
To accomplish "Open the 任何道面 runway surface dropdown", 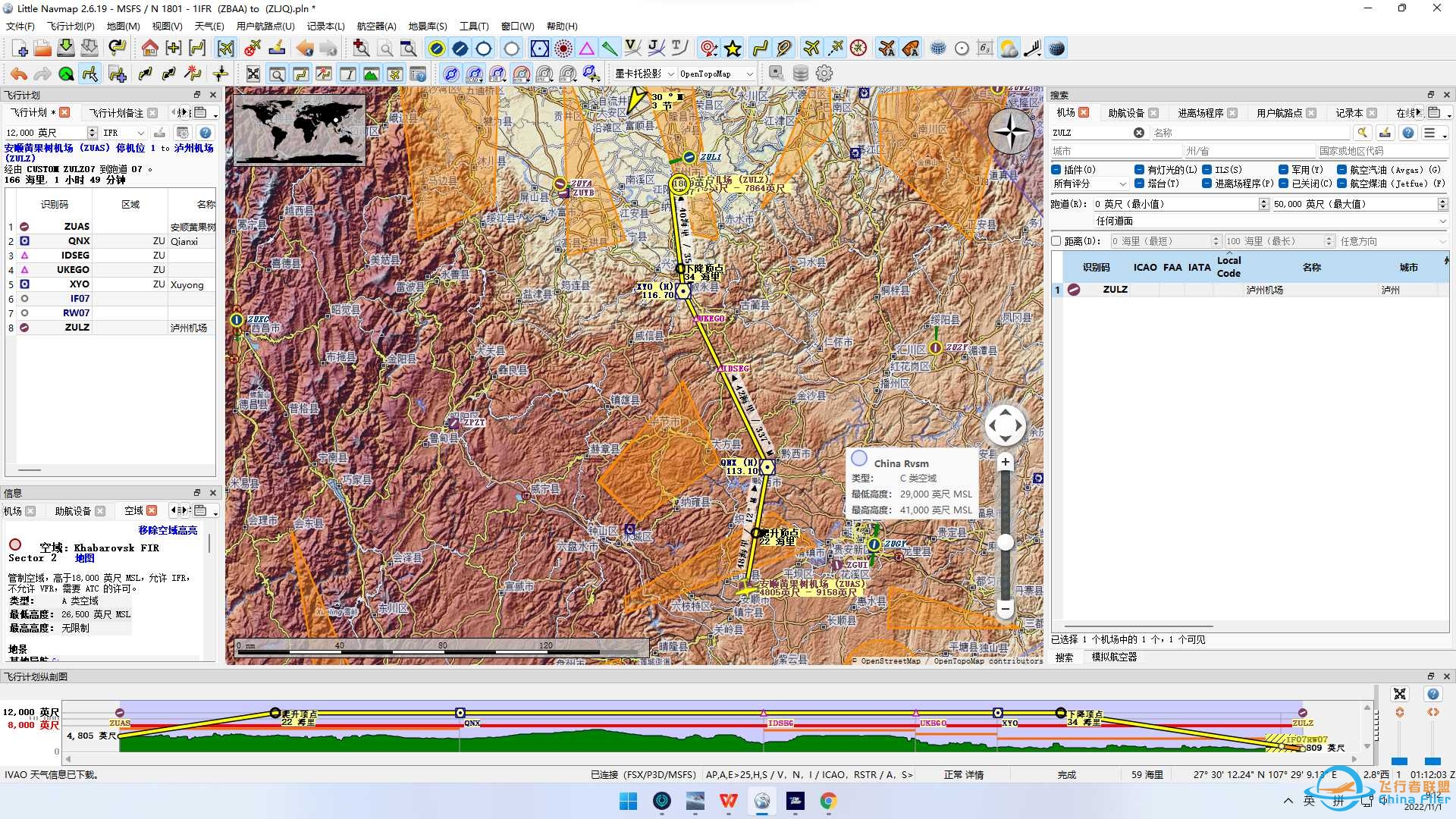I will [1271, 221].
